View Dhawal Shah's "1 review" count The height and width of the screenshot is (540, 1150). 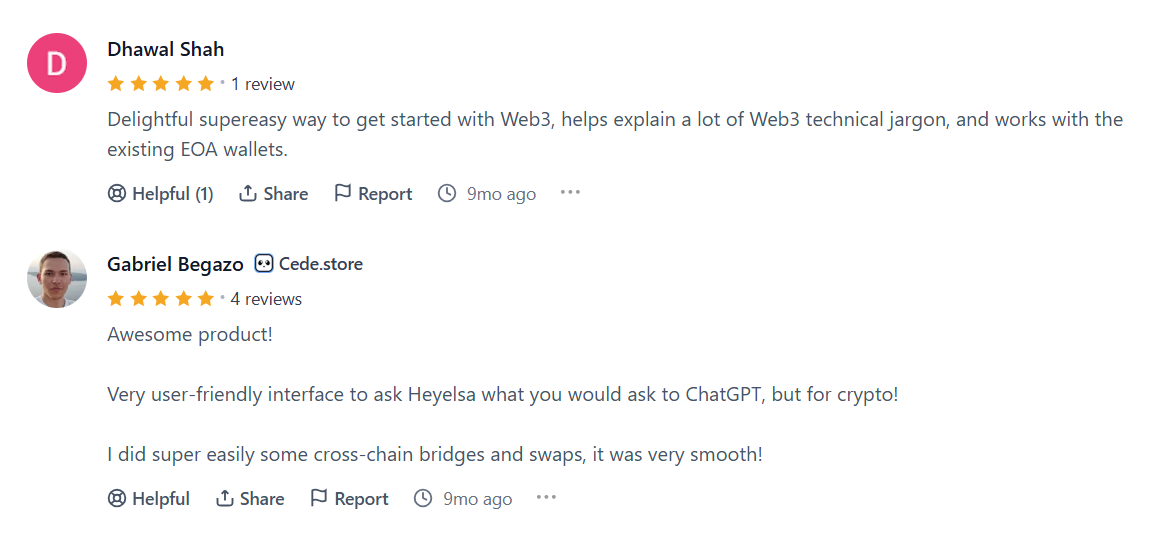tap(263, 84)
